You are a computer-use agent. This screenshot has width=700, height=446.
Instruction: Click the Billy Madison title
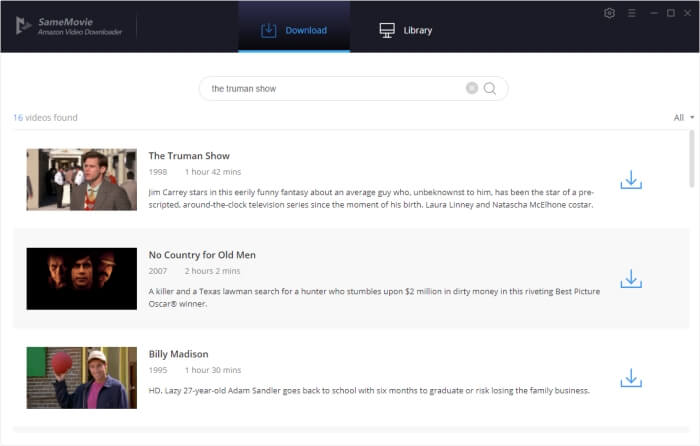178,354
